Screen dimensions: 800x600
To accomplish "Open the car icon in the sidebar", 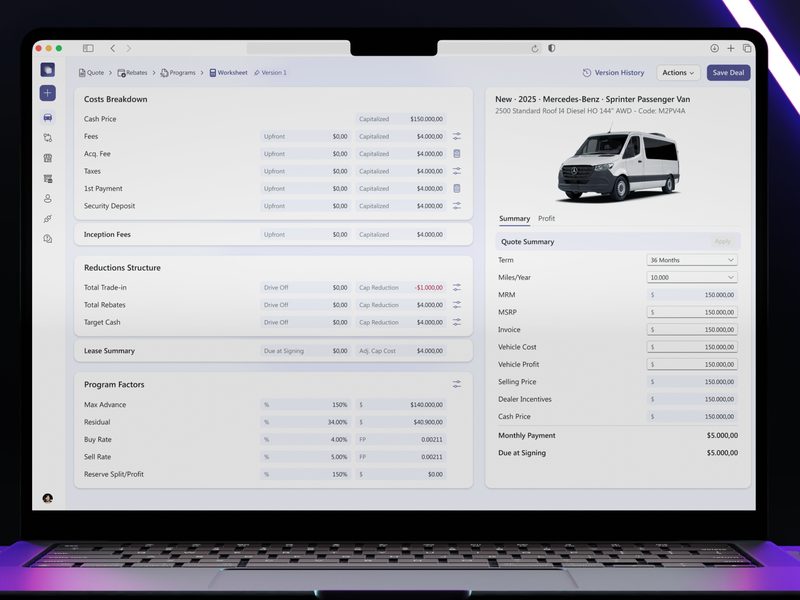I will tap(47, 117).
